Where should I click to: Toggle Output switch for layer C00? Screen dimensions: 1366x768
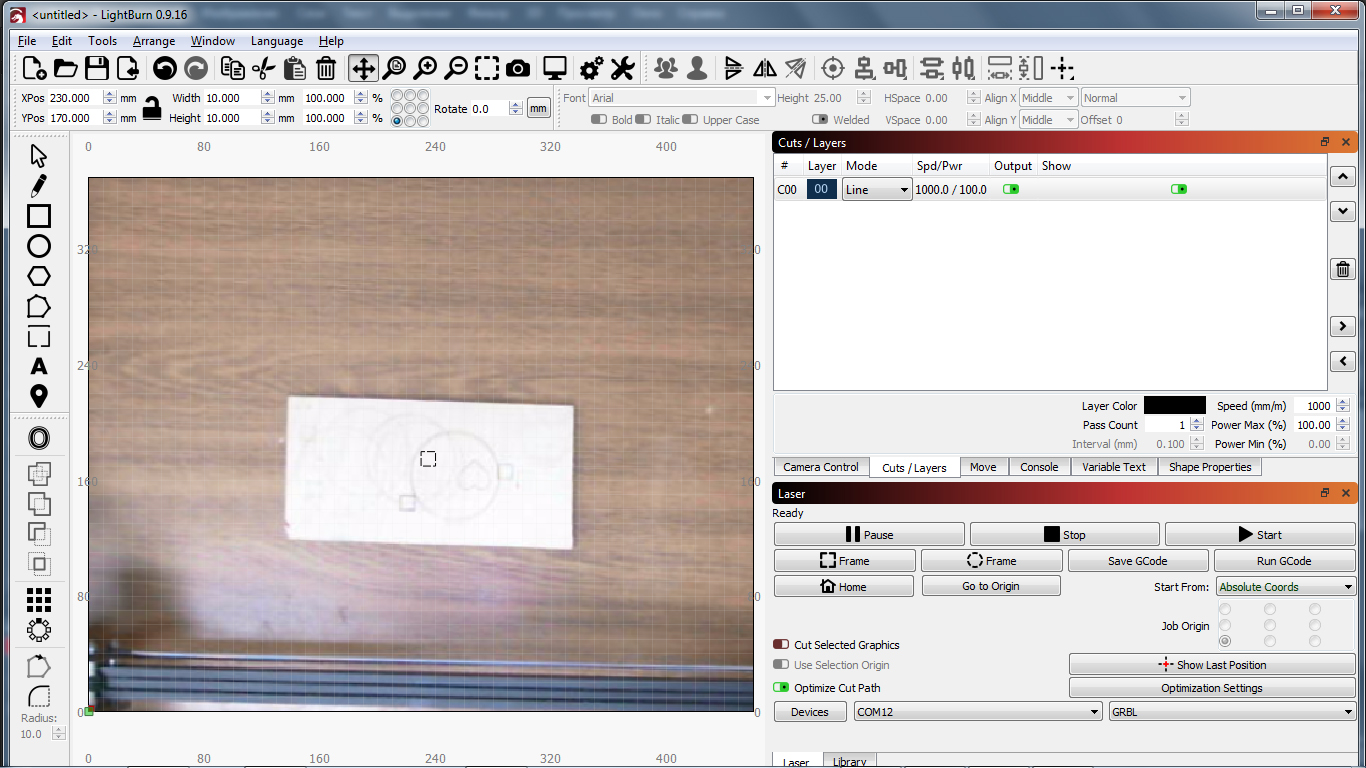tap(1011, 189)
